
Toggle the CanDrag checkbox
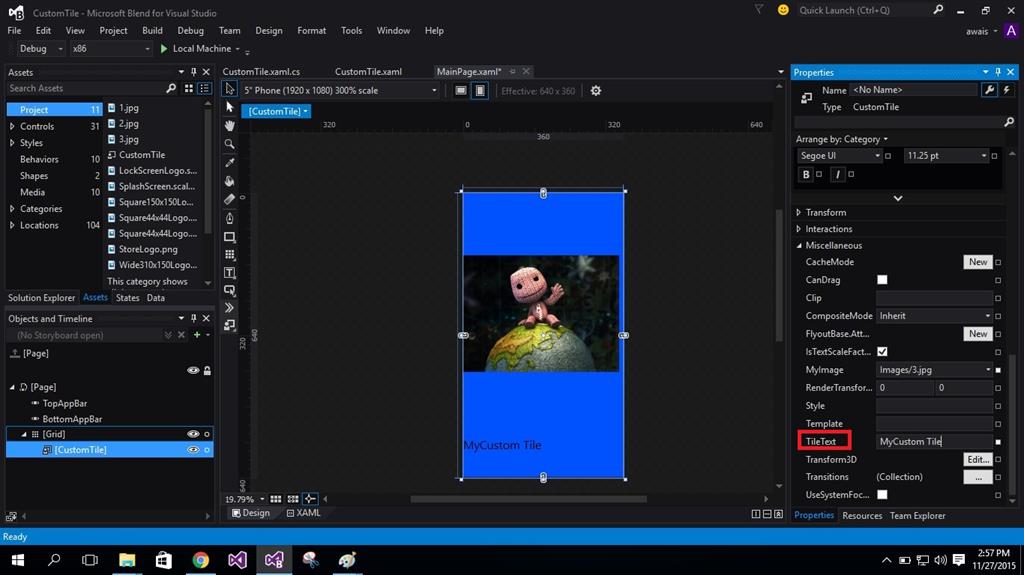[882, 280]
